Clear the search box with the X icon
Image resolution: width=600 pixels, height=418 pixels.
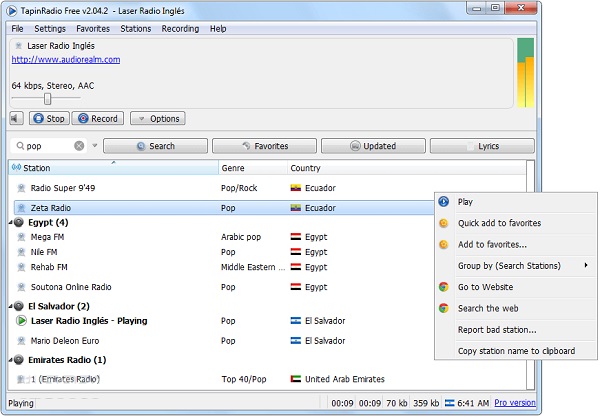point(79,146)
